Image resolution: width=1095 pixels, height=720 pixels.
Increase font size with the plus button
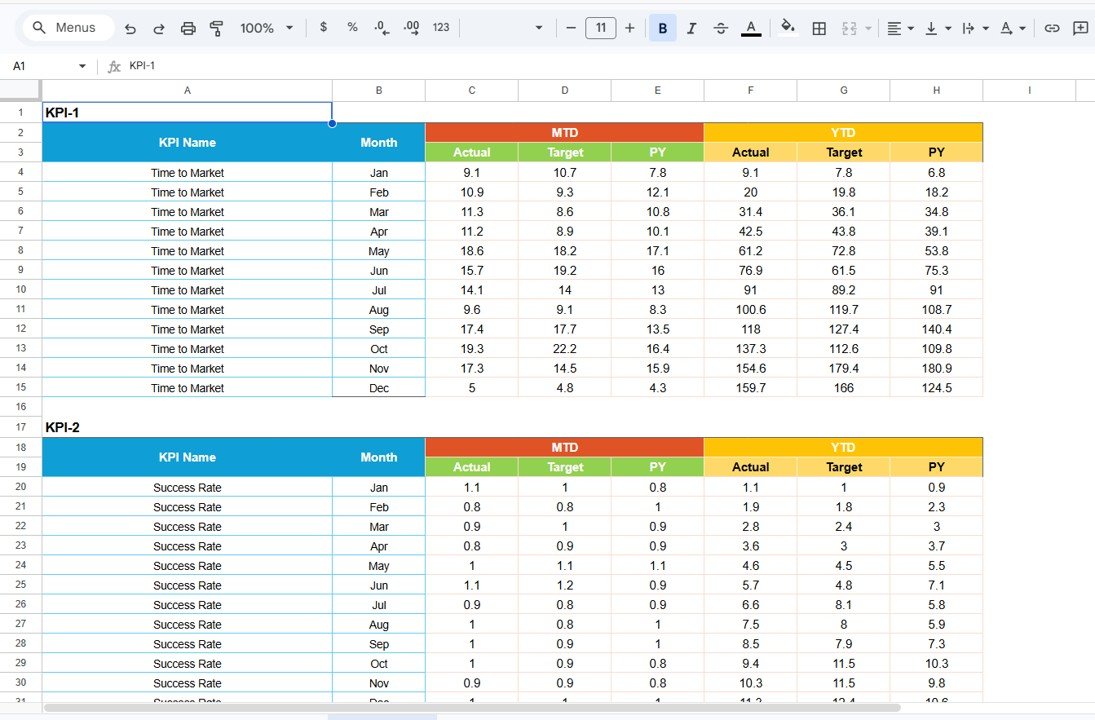coord(629,27)
